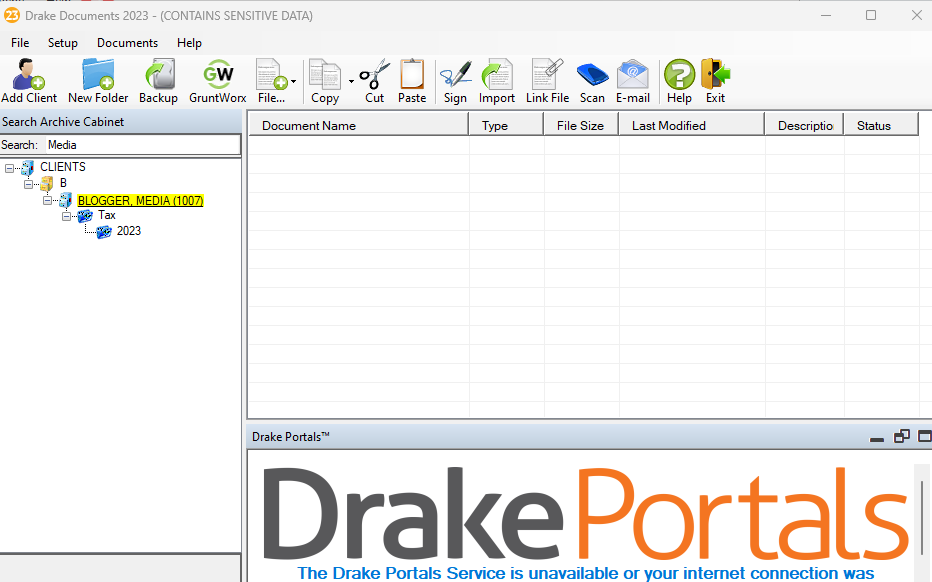Collapse the Tax folder node
Image resolution: width=932 pixels, height=582 pixels.
67,216
